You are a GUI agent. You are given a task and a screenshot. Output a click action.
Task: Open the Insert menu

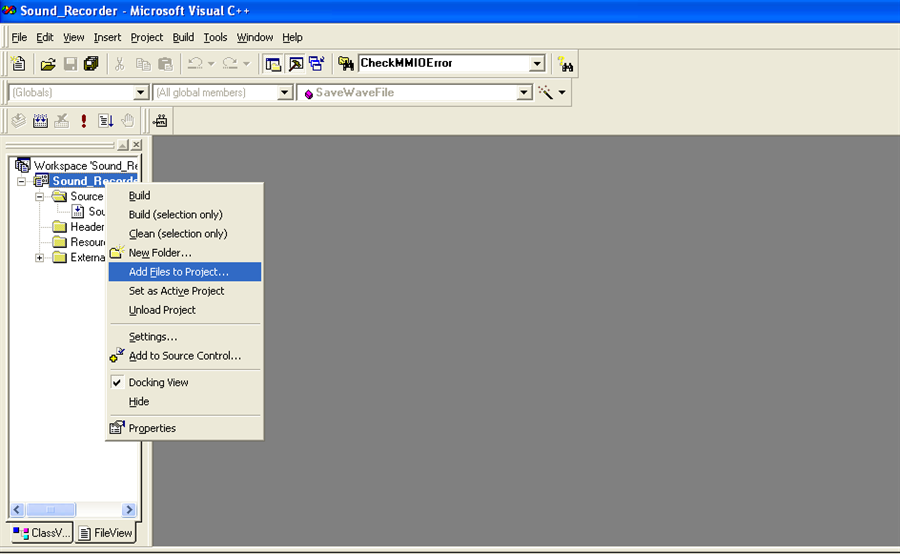click(x=107, y=37)
